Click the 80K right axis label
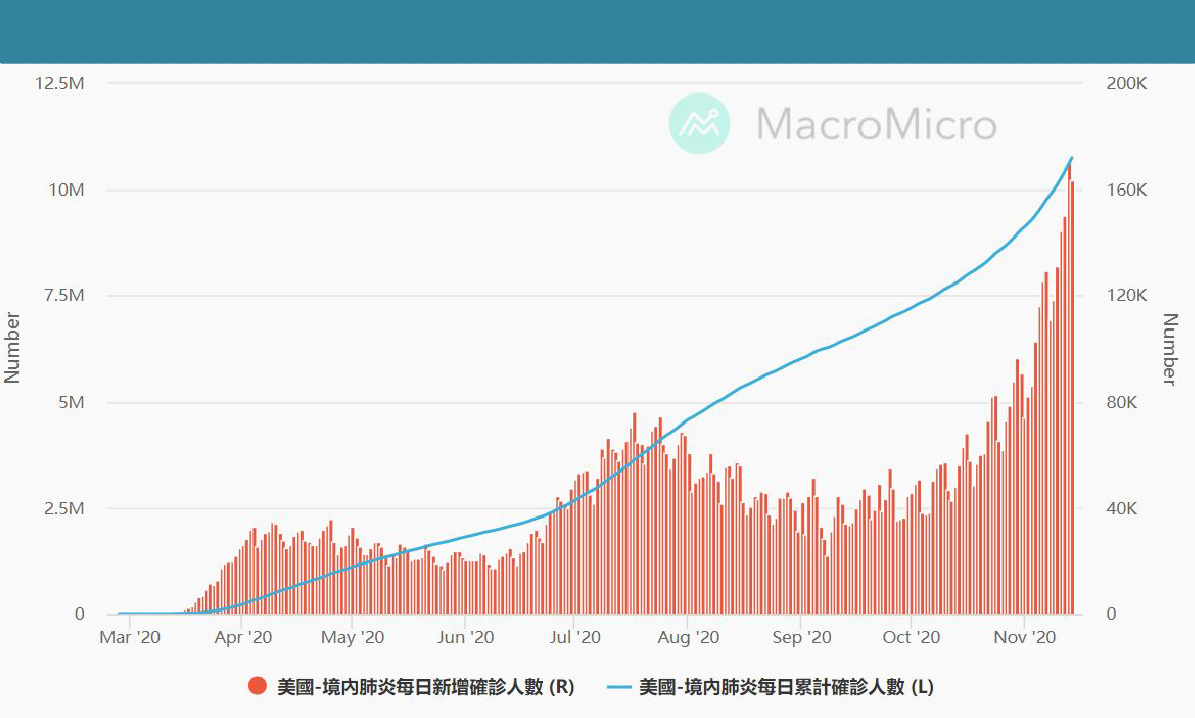This screenshot has width=1195, height=718. tap(1122, 402)
